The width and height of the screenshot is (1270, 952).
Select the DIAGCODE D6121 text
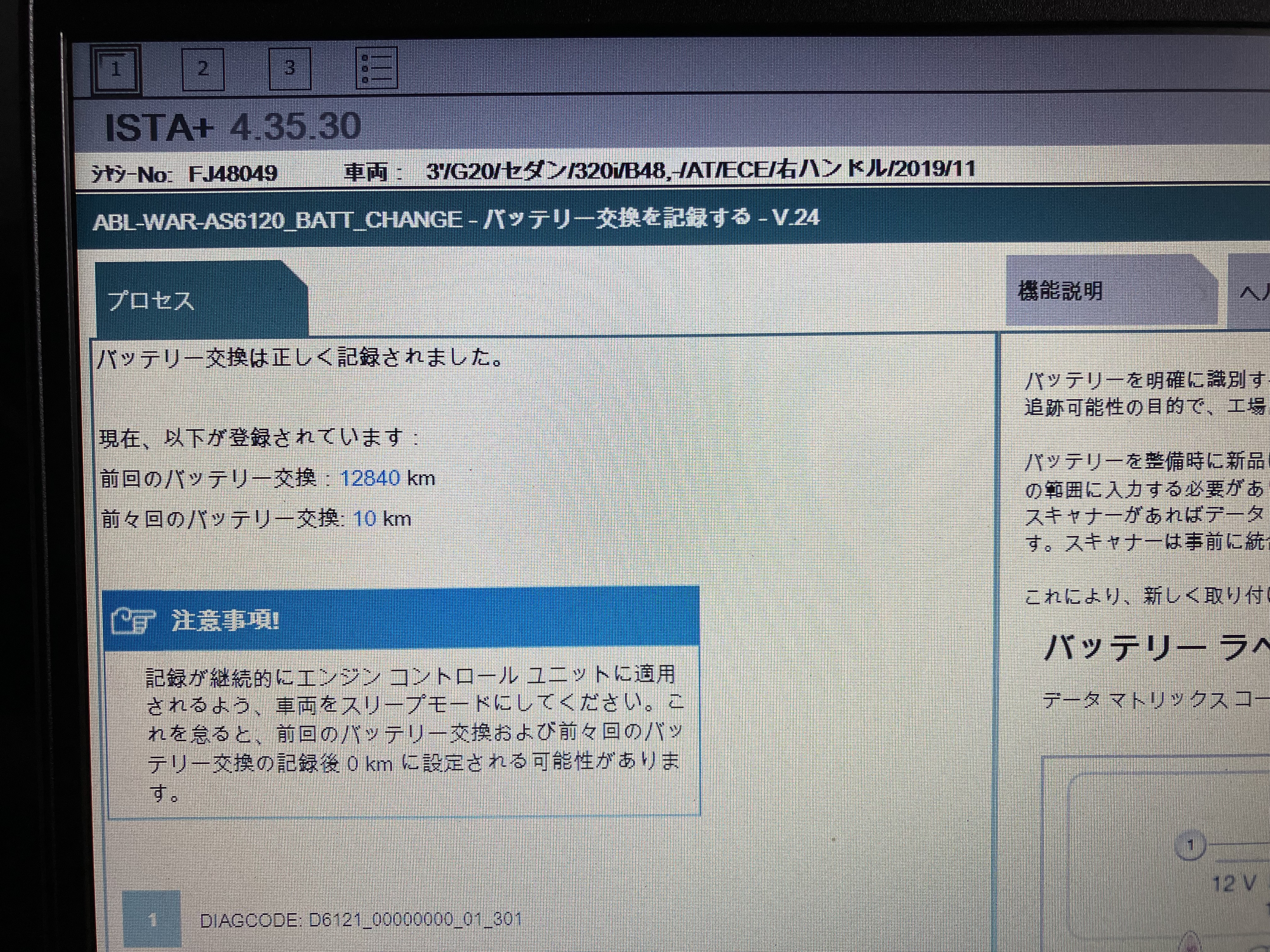click(361, 920)
